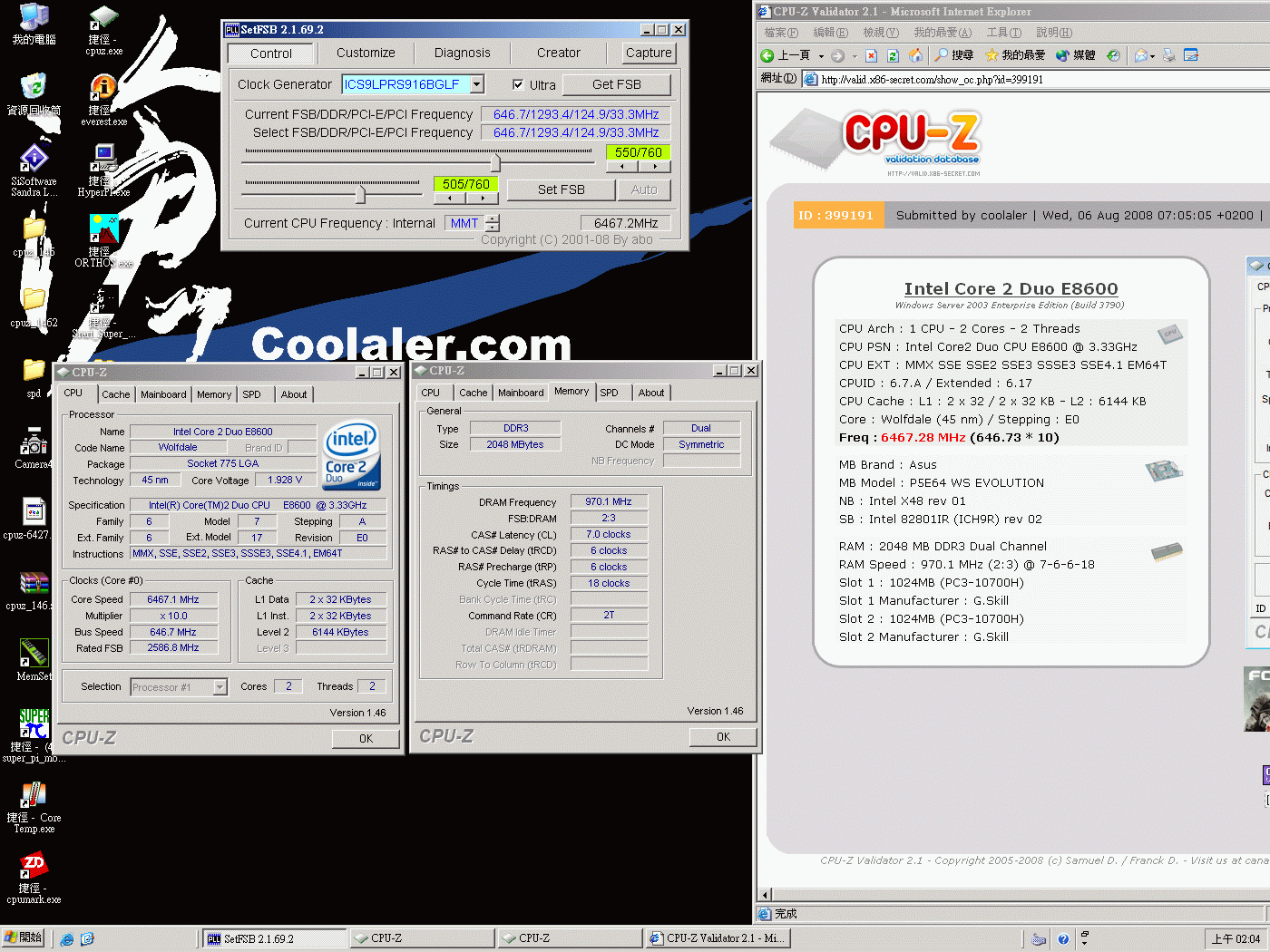1270x952 pixels.
Task: Open Mainboard tab in left CPU-Z window
Action: click(163, 394)
